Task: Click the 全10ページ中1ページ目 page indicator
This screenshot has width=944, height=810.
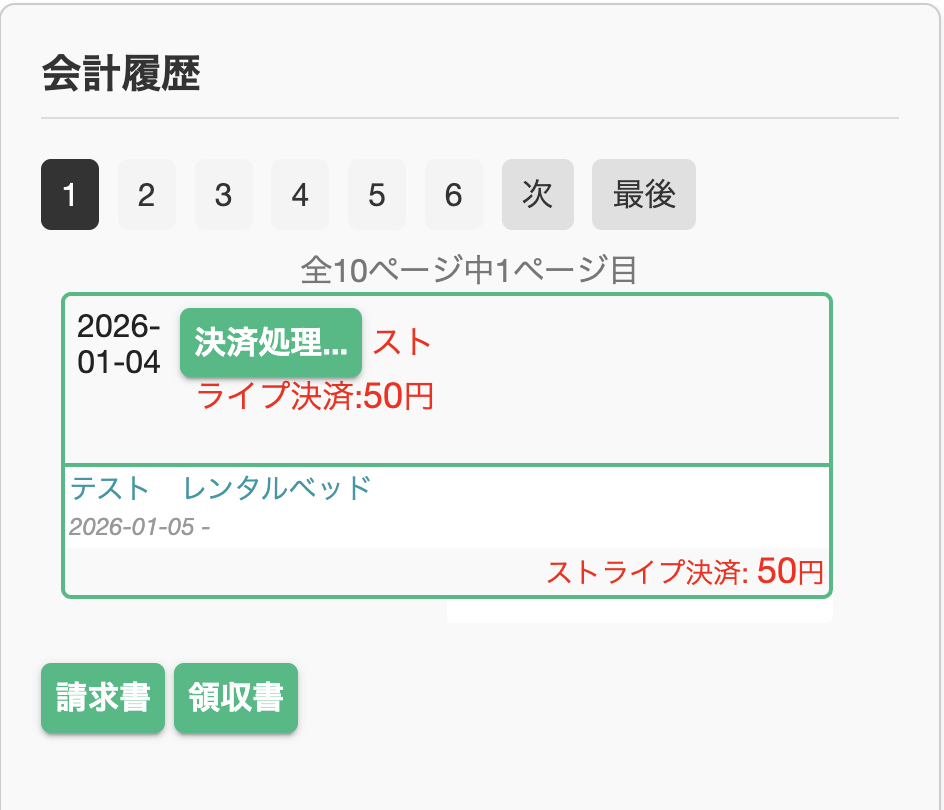Action: pyautogui.click(x=469, y=269)
